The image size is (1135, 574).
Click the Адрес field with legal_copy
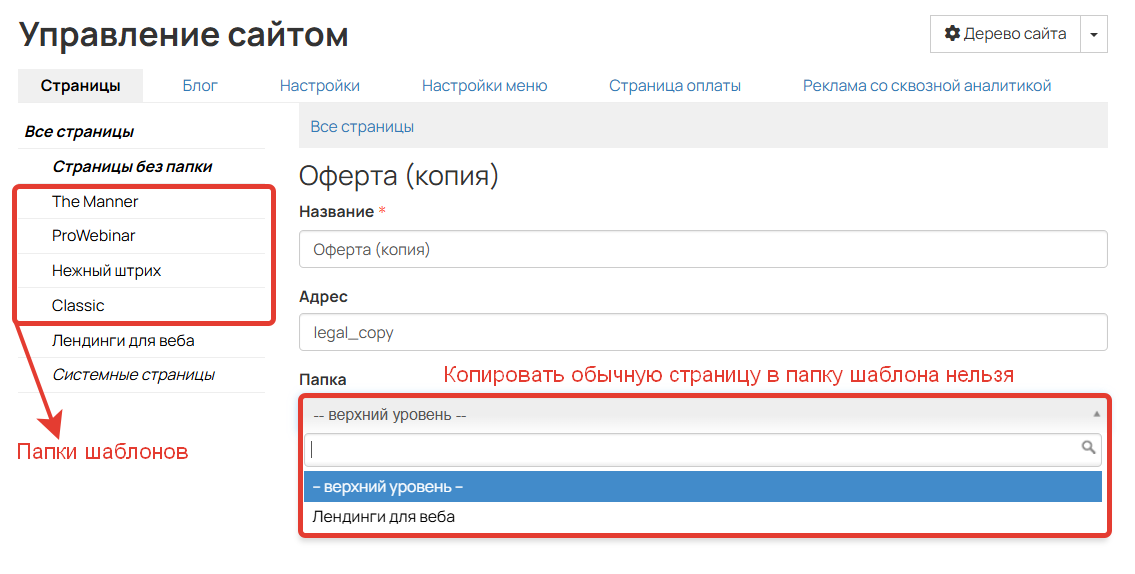tap(703, 332)
